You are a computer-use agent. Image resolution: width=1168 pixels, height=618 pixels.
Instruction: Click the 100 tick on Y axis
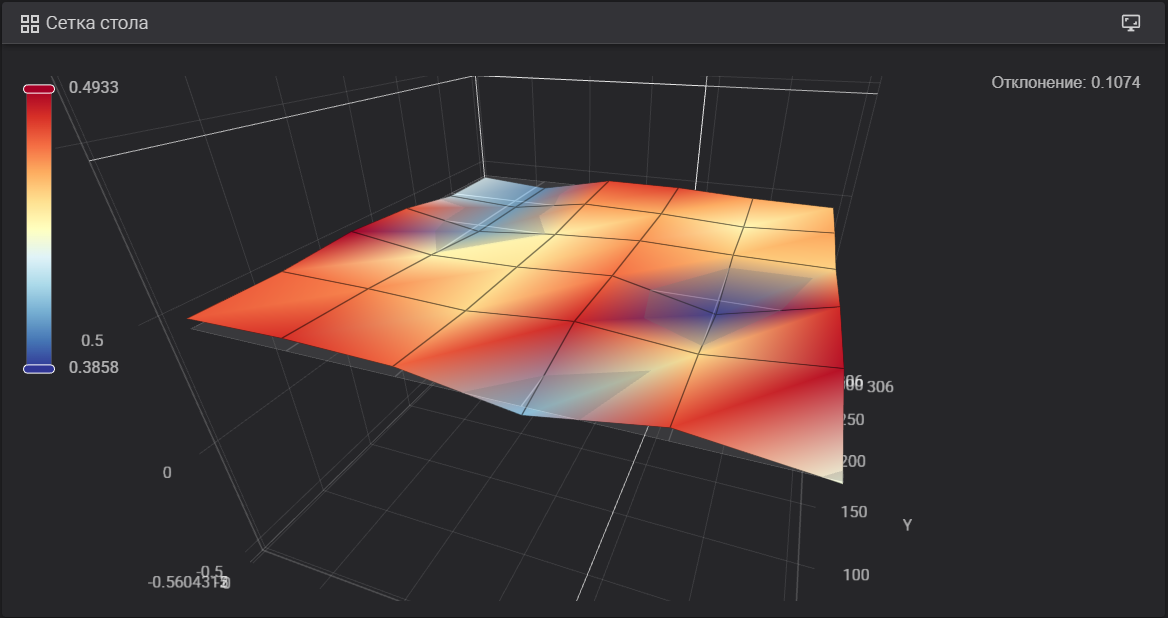[854, 575]
